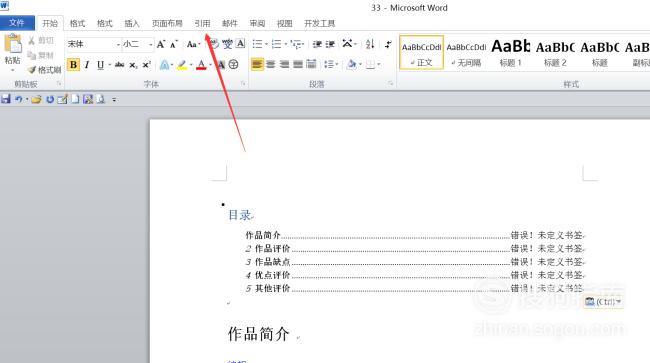
Task: Toggle Superscript formatting
Action: click(x=146, y=65)
